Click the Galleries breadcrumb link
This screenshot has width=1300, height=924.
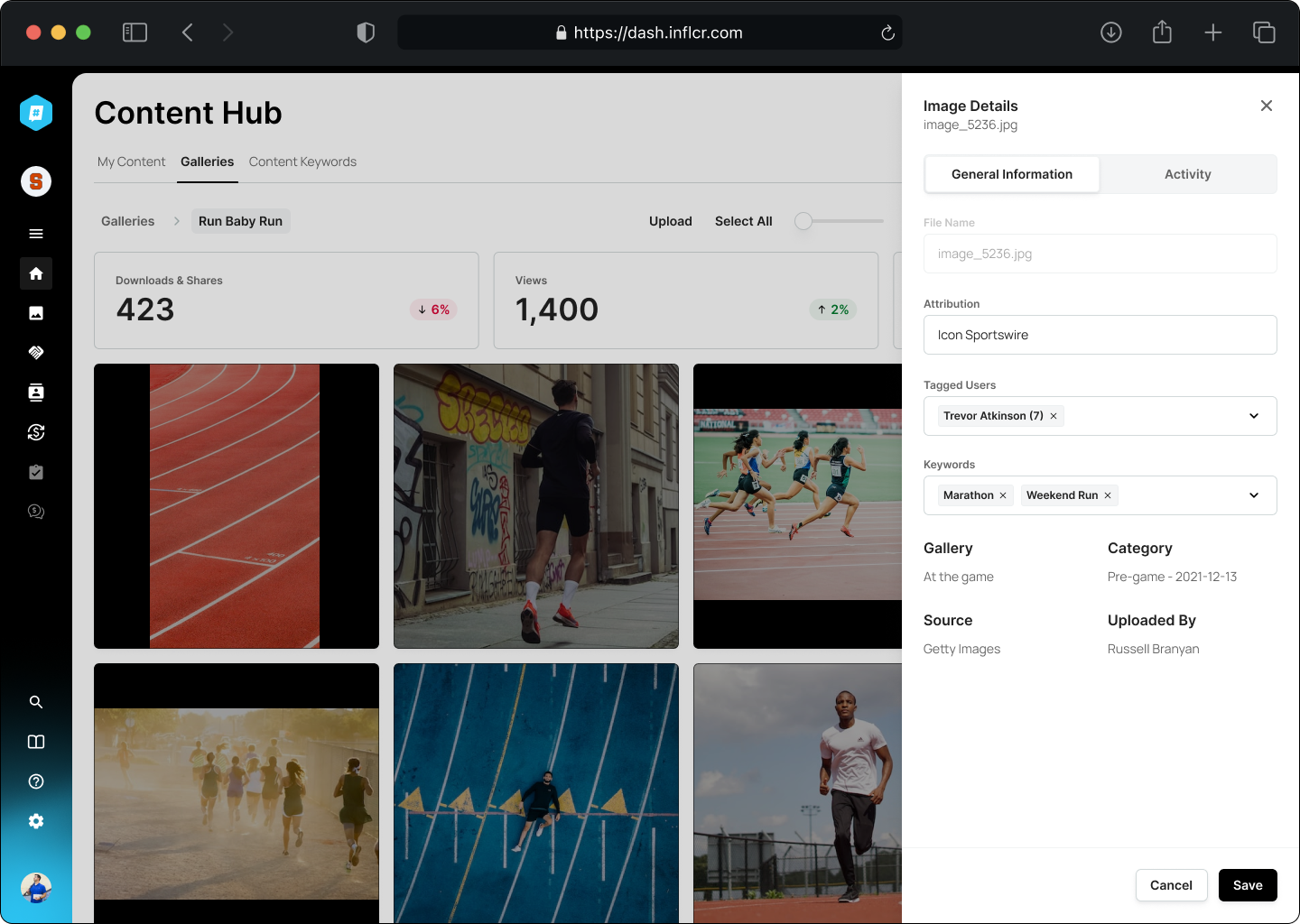point(127,221)
